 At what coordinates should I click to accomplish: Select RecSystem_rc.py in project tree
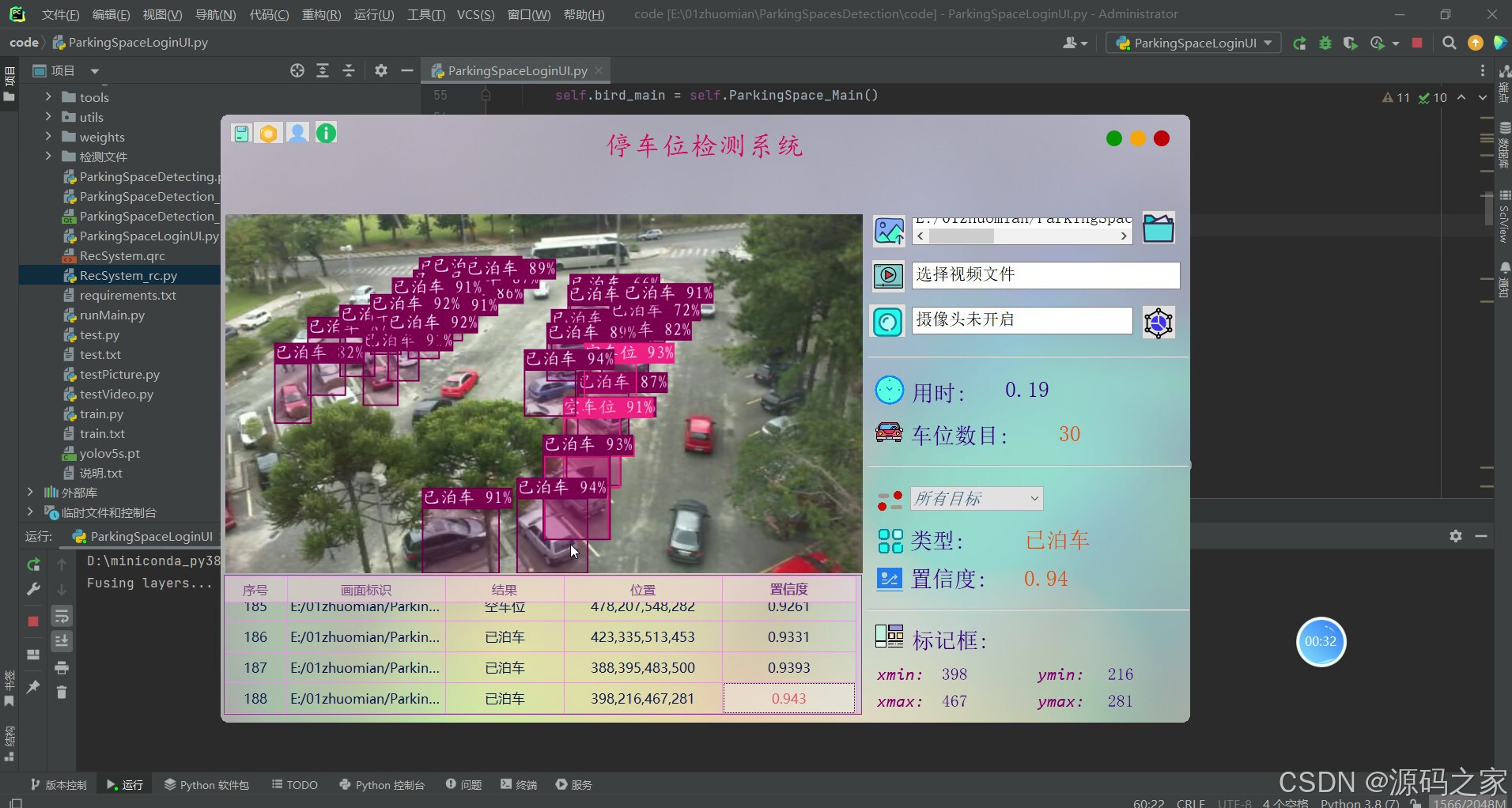[x=128, y=275]
